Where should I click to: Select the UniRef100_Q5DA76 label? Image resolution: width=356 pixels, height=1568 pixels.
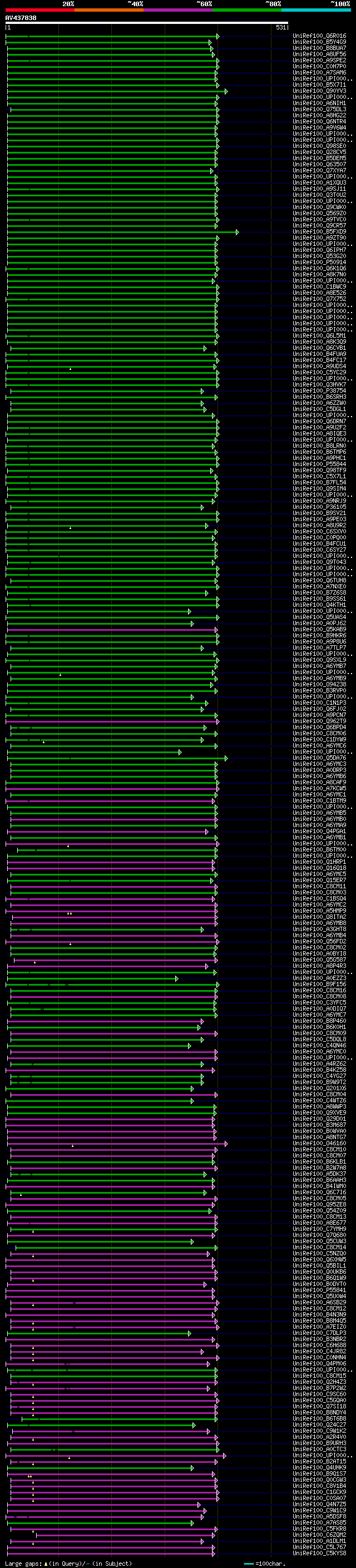[x=319, y=759]
